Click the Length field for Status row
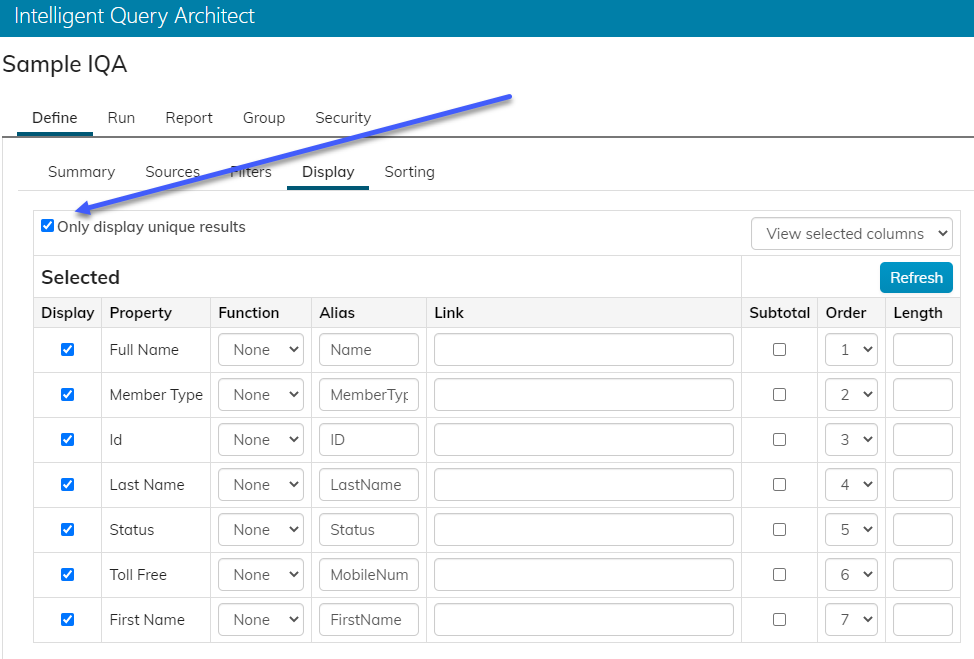 (922, 530)
